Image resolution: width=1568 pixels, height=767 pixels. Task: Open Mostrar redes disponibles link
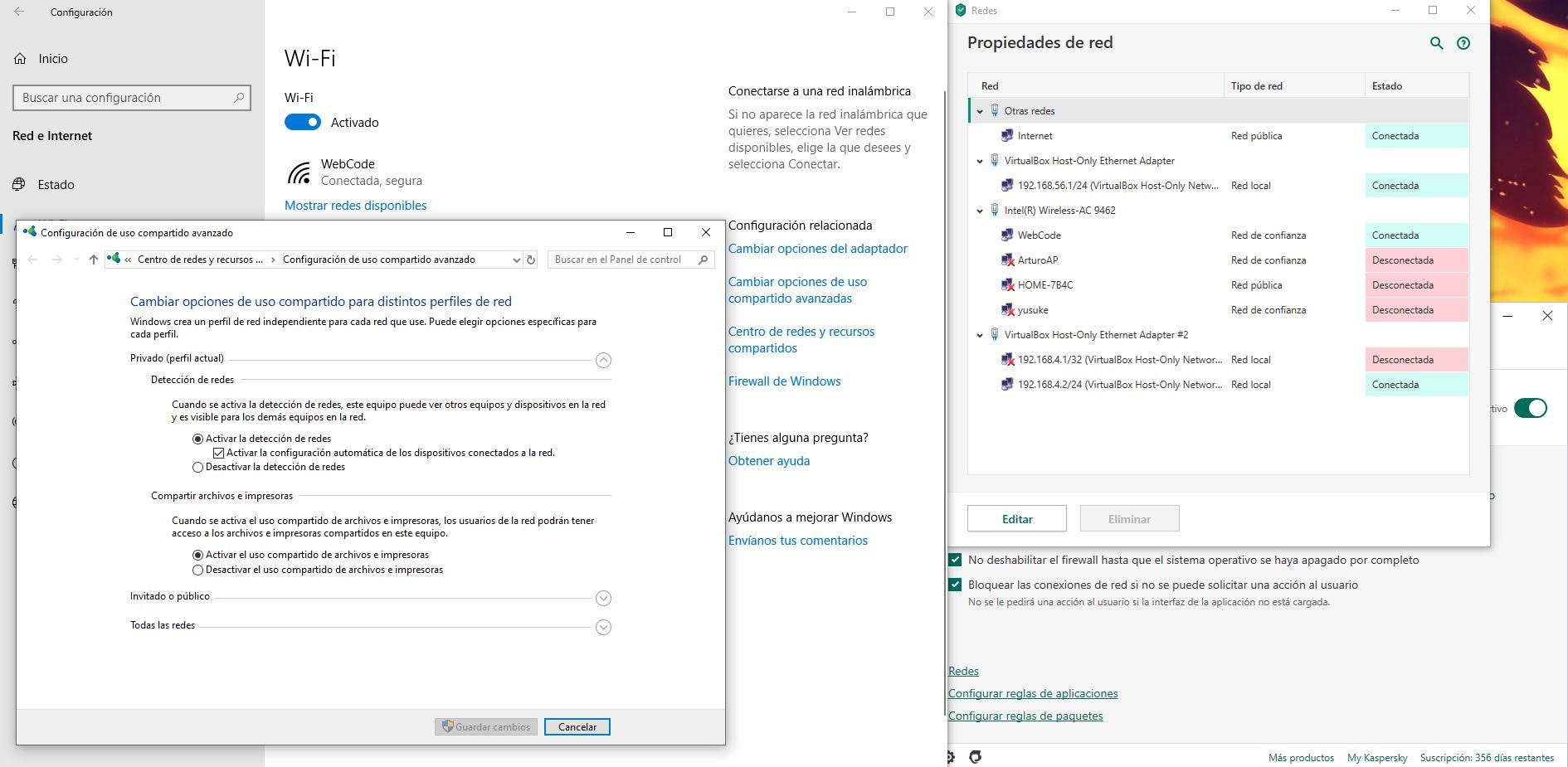[356, 206]
